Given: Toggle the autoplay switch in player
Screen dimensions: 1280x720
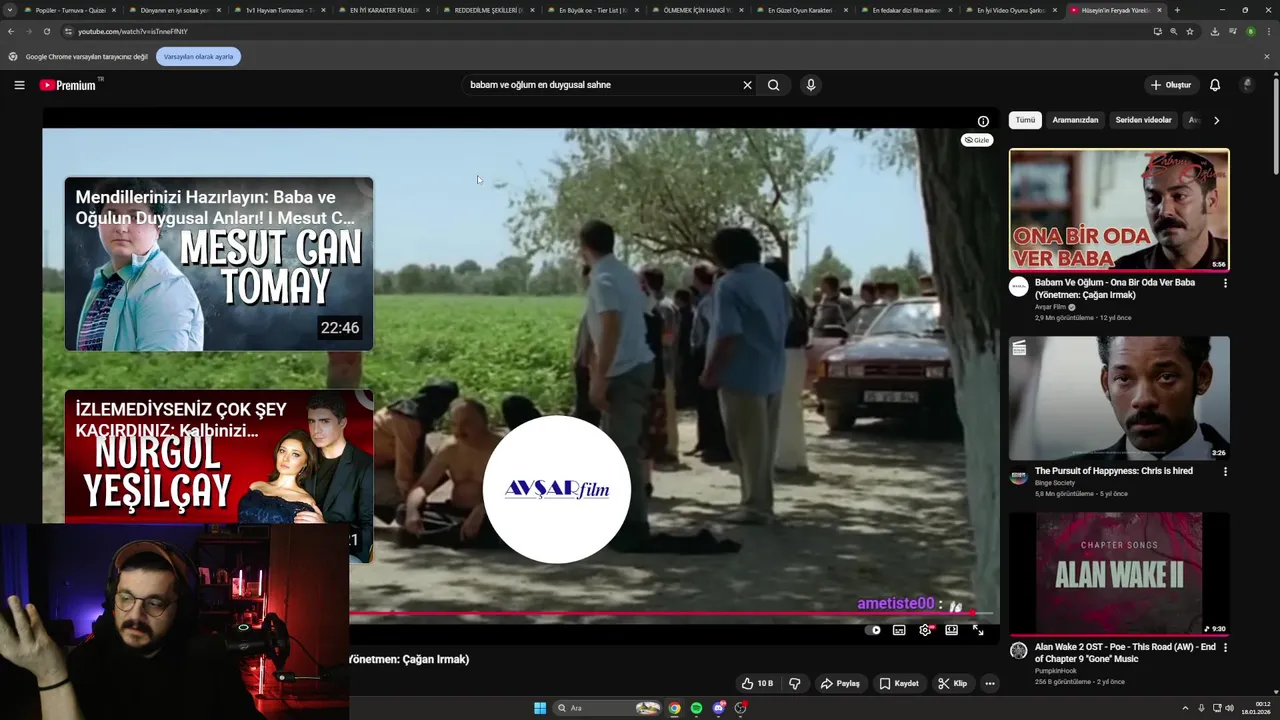Looking at the screenshot, I should (874, 630).
